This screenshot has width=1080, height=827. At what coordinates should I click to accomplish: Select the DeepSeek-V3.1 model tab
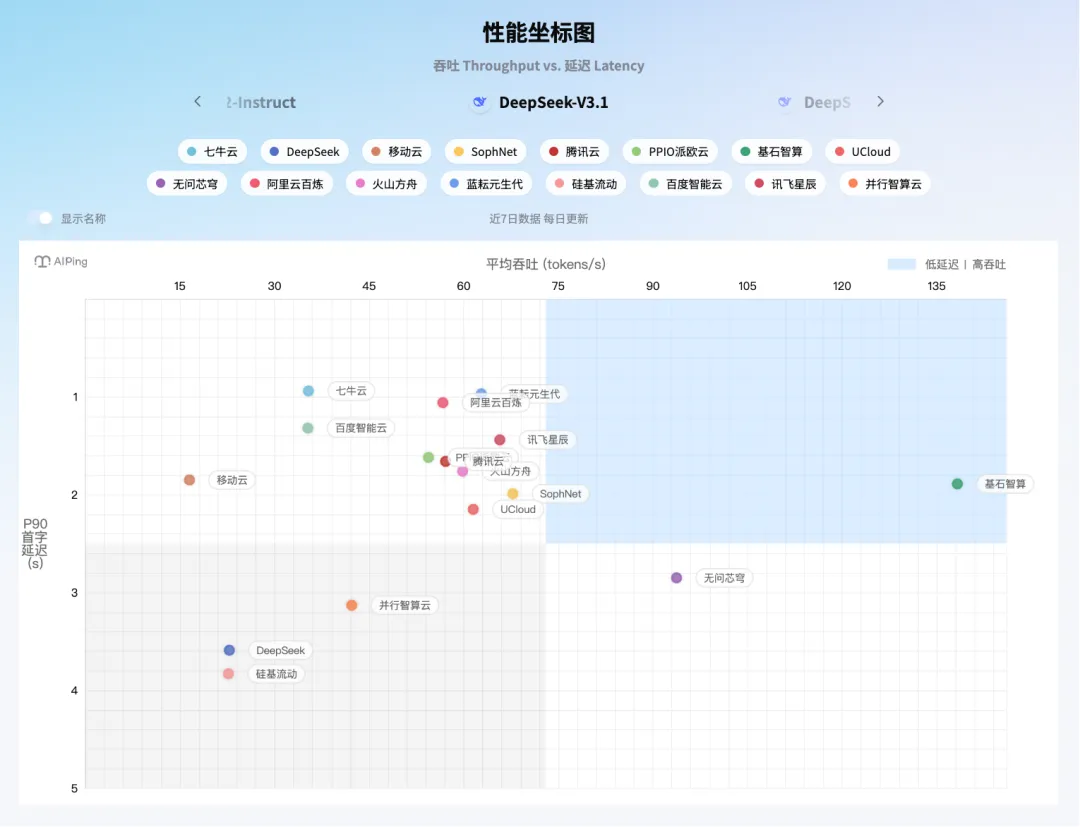click(552, 102)
